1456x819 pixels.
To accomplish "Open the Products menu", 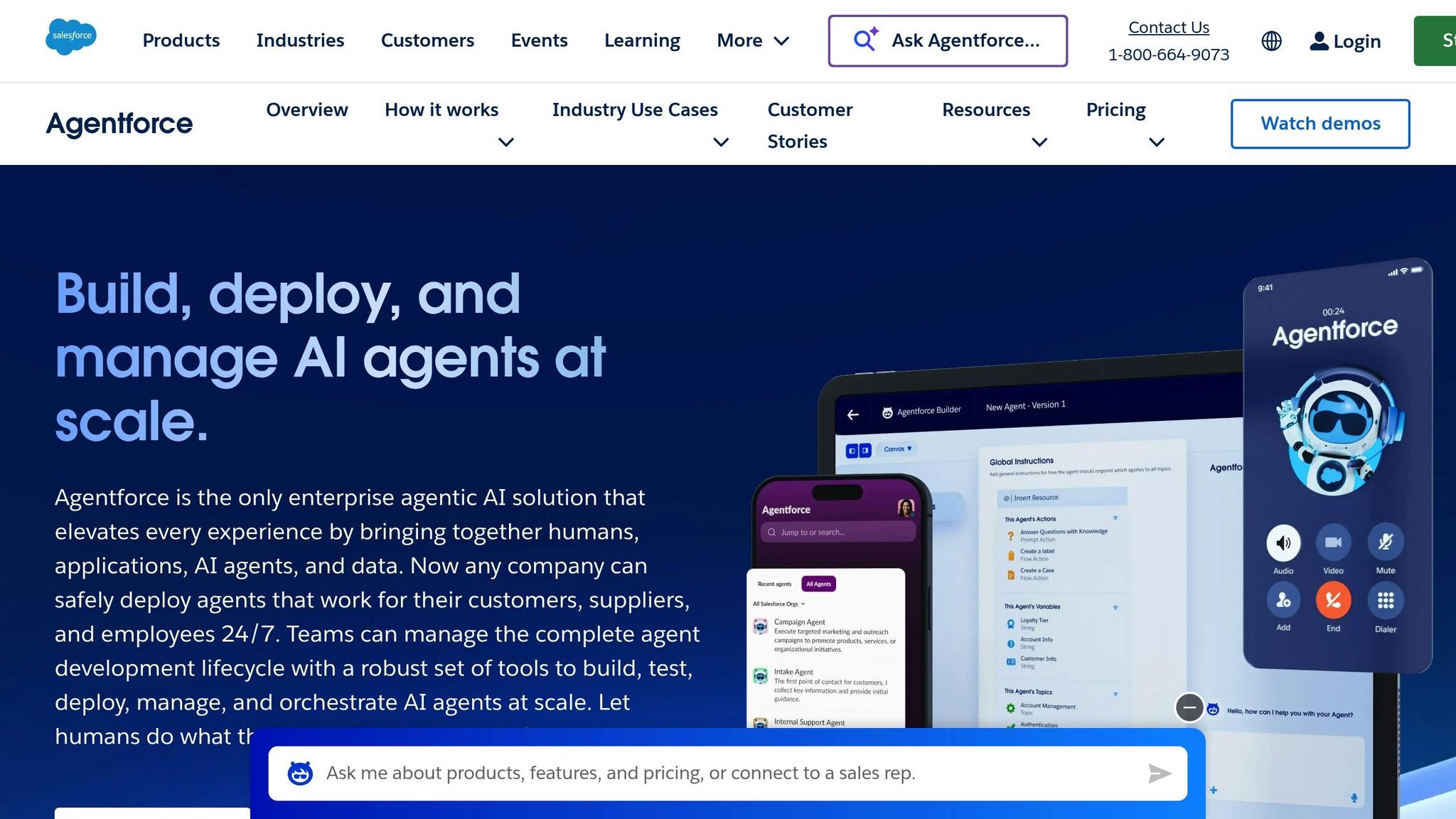I will [181, 41].
